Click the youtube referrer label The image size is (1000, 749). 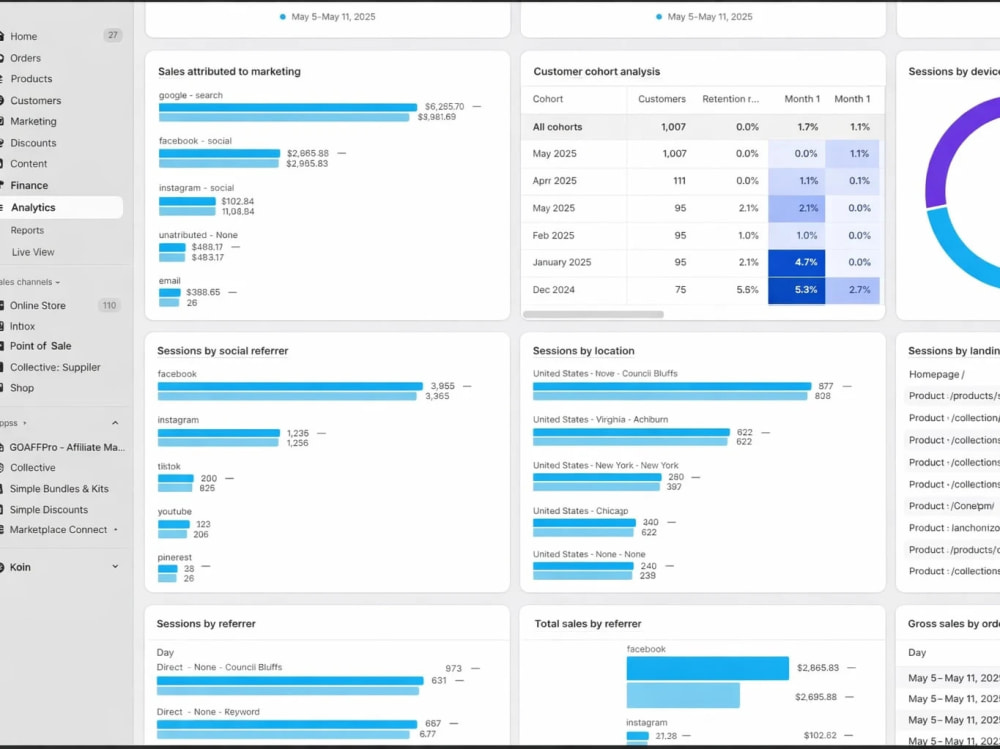(174, 512)
